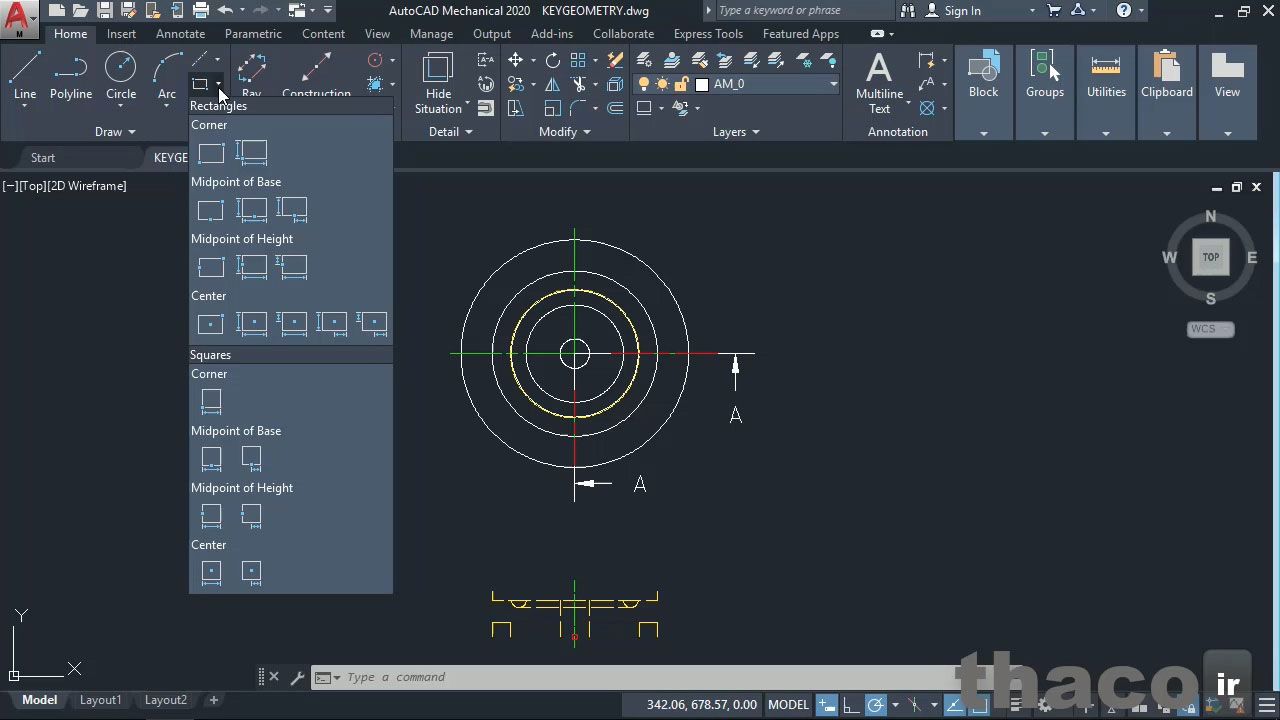The height and width of the screenshot is (720, 1280).
Task: Click the white layer color swatch
Action: pos(702,85)
